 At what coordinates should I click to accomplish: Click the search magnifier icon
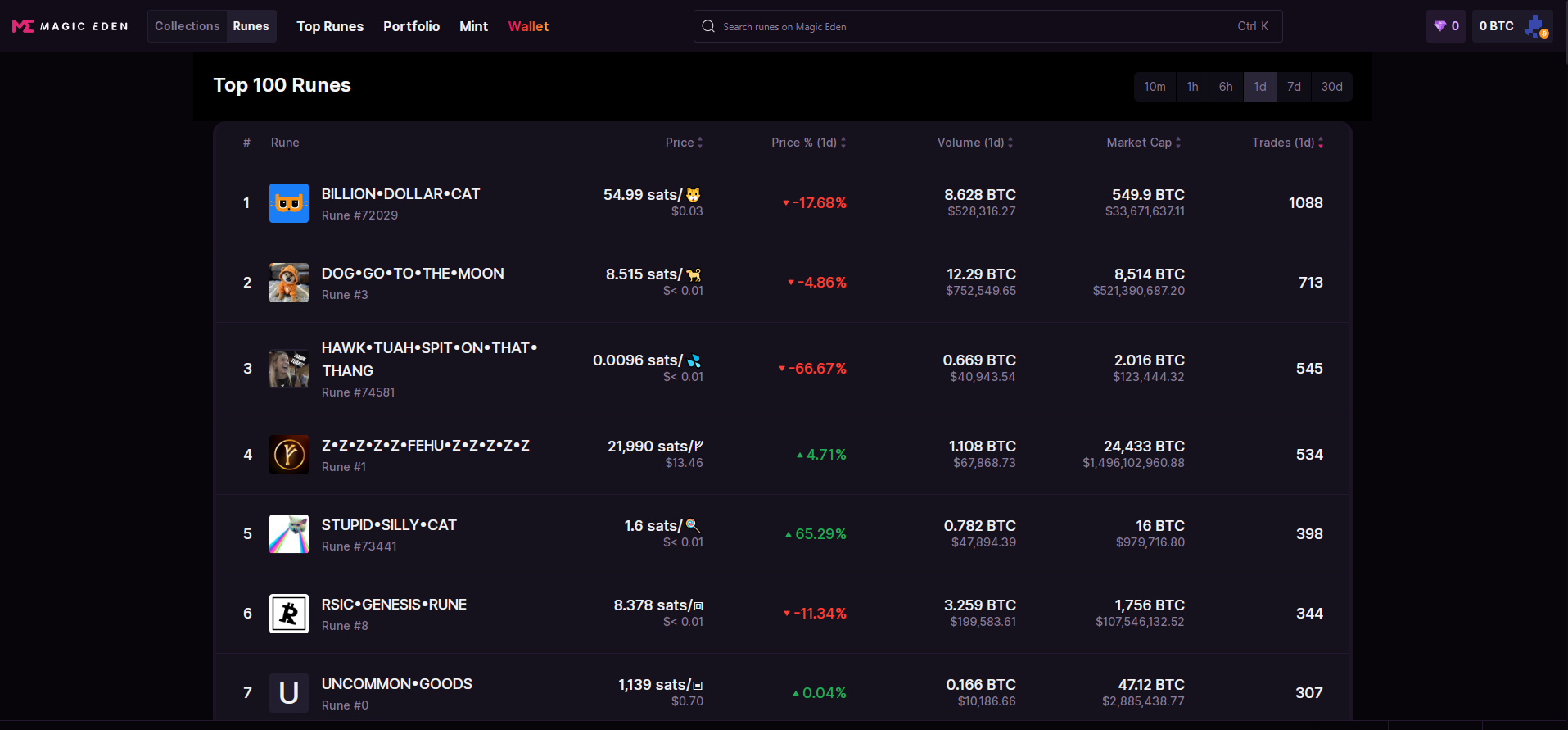(x=708, y=26)
